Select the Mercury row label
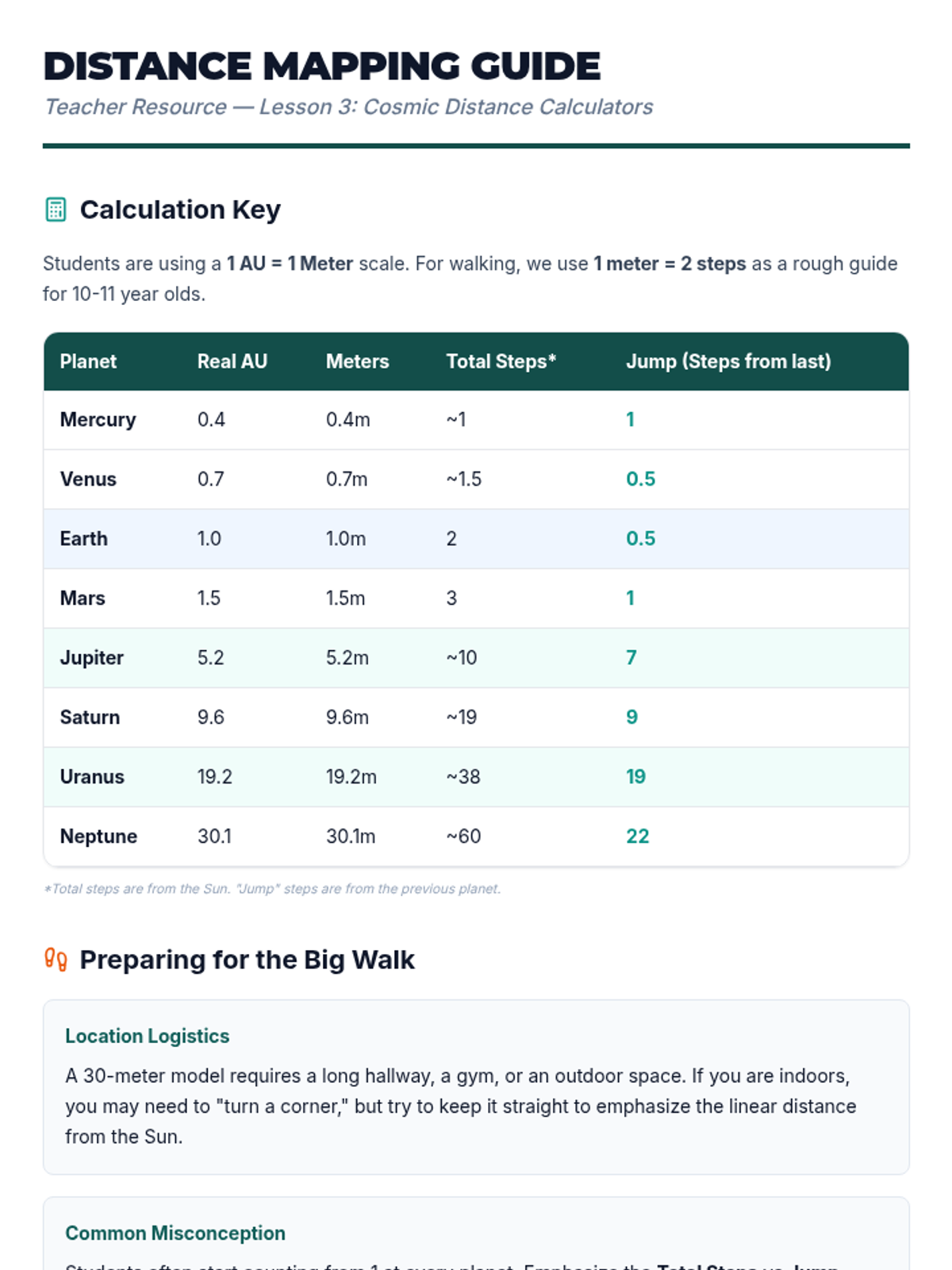The height and width of the screenshot is (1270, 952). (x=98, y=420)
